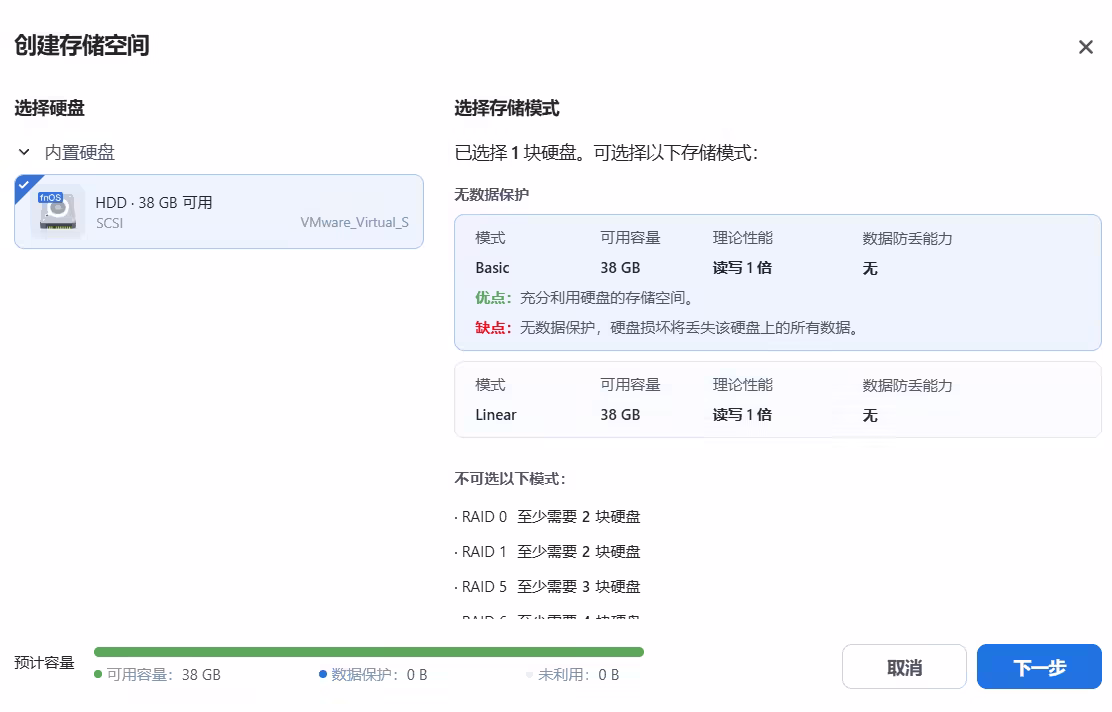Toggle the checkmark on the HDD card
This screenshot has height=712, width=1112.
pos(25,184)
